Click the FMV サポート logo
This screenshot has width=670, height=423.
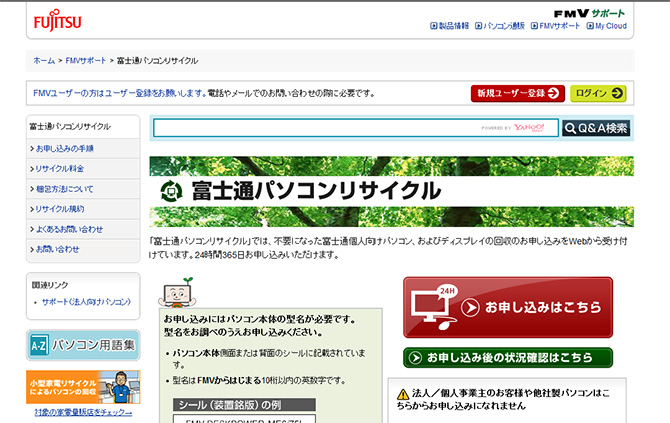[x=590, y=12]
